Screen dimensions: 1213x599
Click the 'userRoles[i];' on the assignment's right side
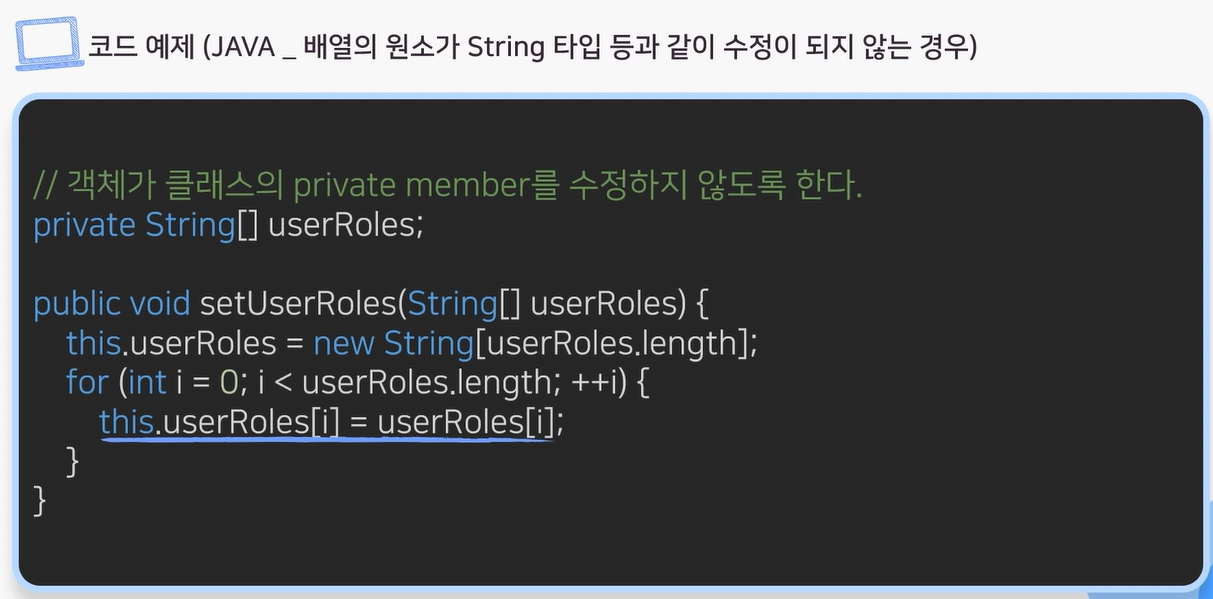471,422
